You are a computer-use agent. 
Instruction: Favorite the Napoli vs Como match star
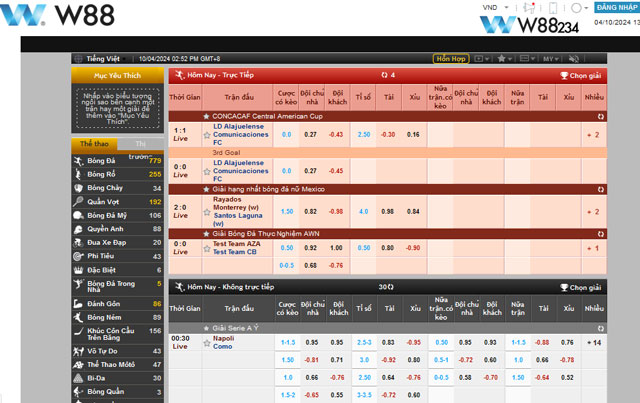pos(207,343)
